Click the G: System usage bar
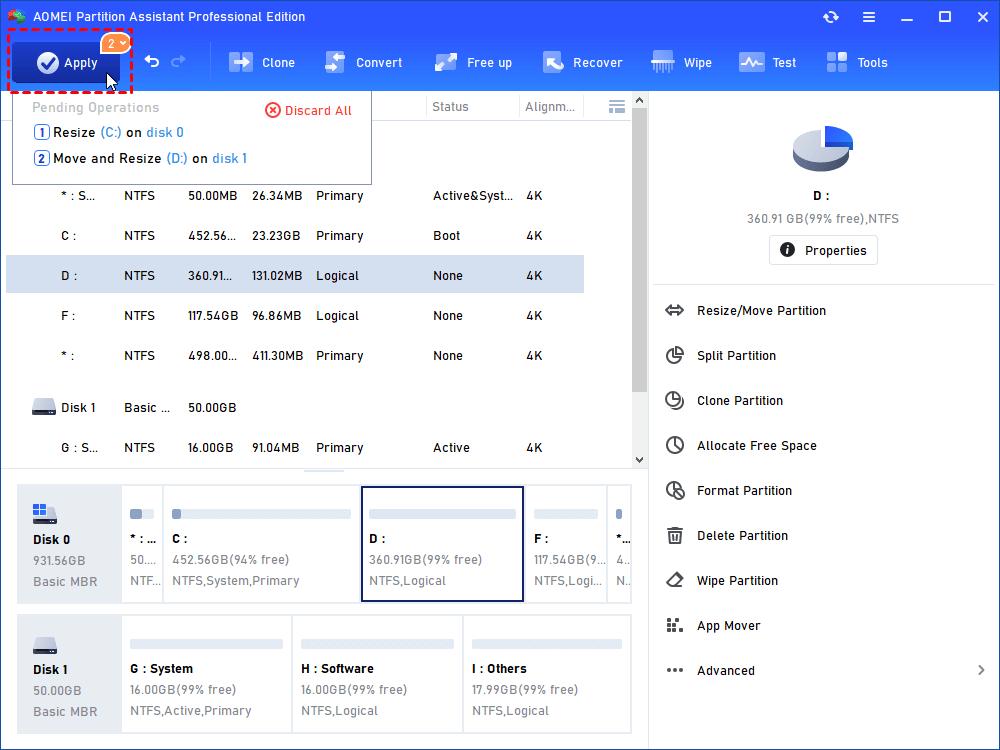 pos(206,644)
